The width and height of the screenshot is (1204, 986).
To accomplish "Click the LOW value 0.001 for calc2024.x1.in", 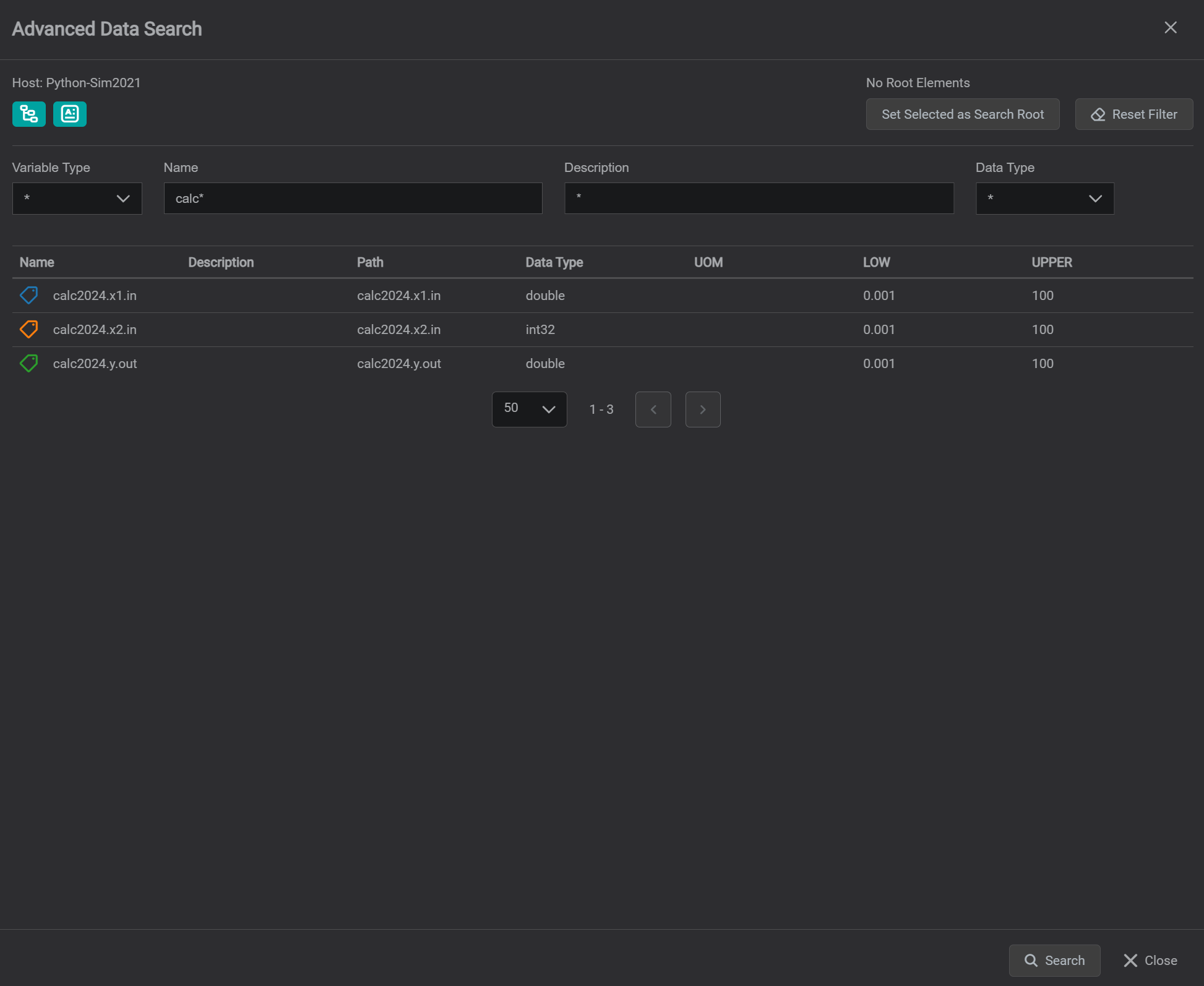I will (x=879, y=296).
